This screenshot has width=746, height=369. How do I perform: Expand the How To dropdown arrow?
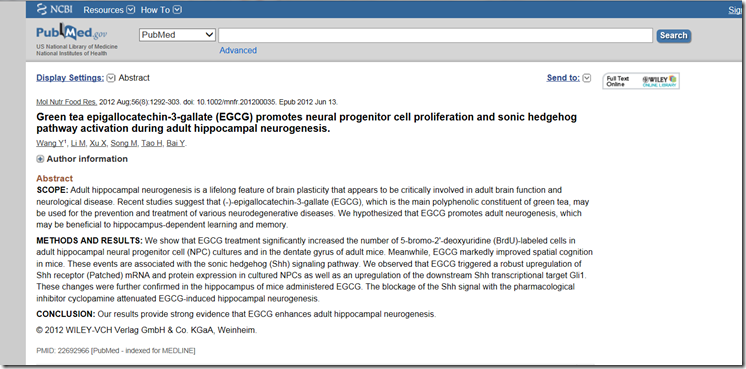point(177,10)
